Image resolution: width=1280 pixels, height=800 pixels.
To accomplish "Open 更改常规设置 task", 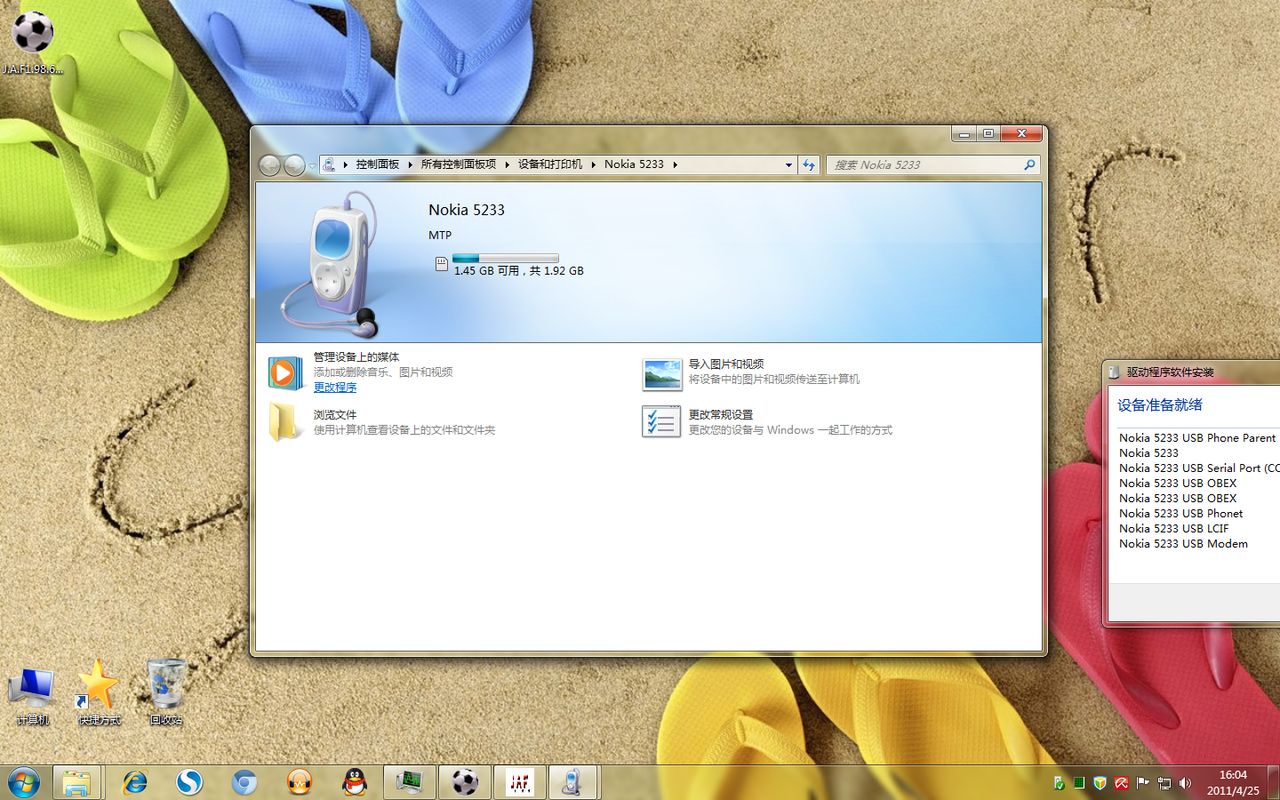I will pyautogui.click(x=721, y=415).
